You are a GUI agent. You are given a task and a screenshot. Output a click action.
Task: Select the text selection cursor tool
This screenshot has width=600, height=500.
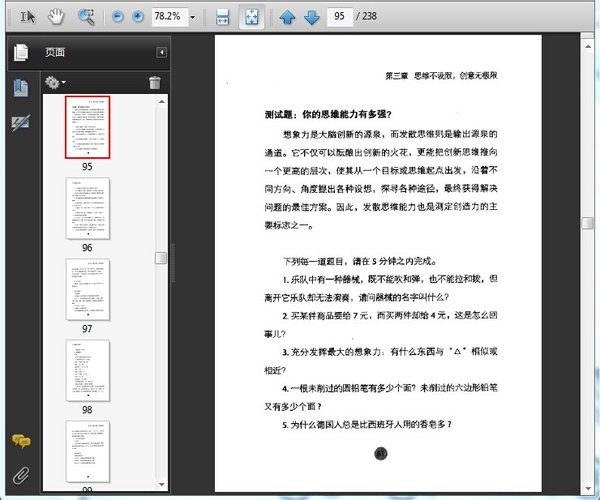pos(28,17)
